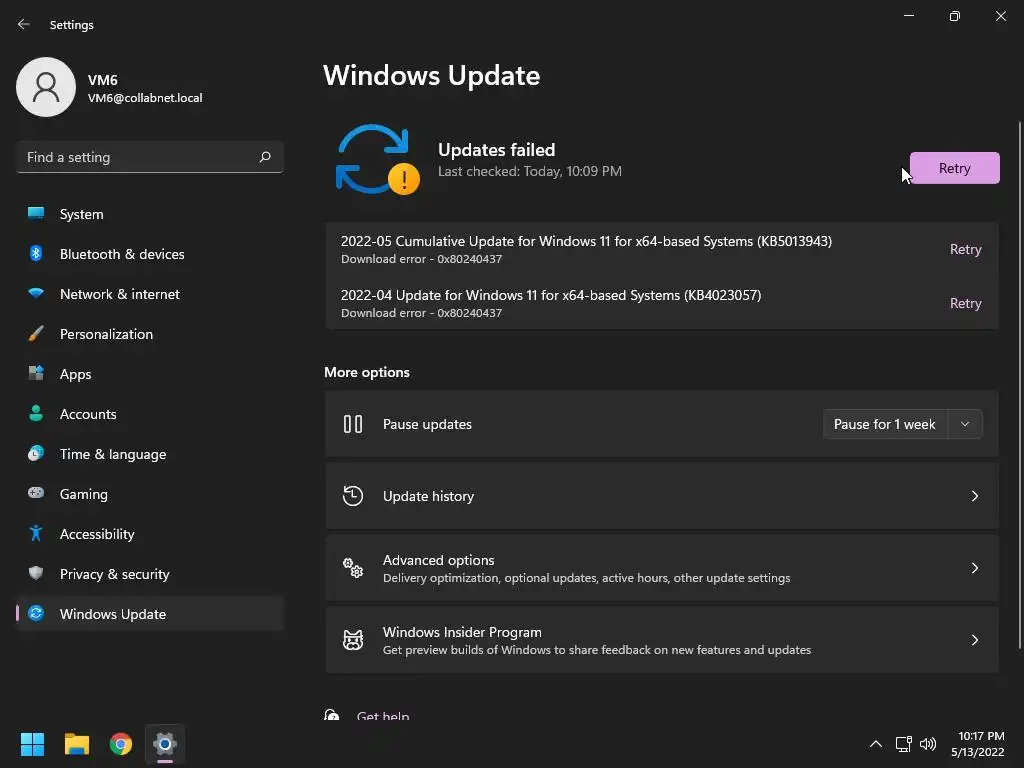Click the Bluetooth & devices icon
This screenshot has width=1024, height=768.
pos(36,254)
